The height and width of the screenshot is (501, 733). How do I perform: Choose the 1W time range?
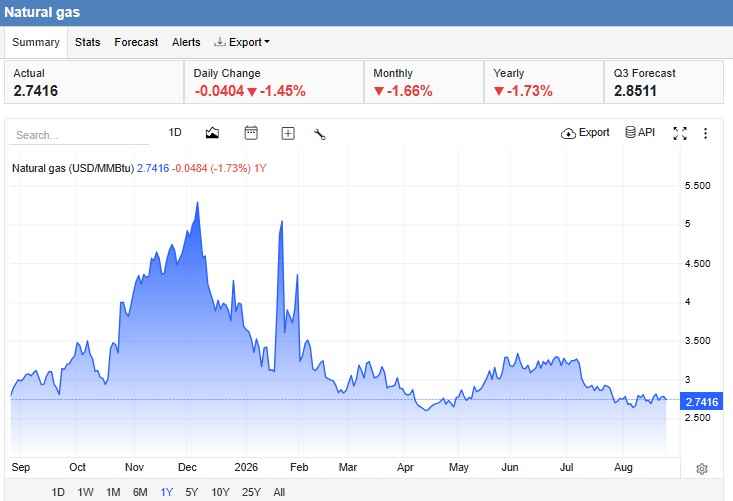pos(86,492)
